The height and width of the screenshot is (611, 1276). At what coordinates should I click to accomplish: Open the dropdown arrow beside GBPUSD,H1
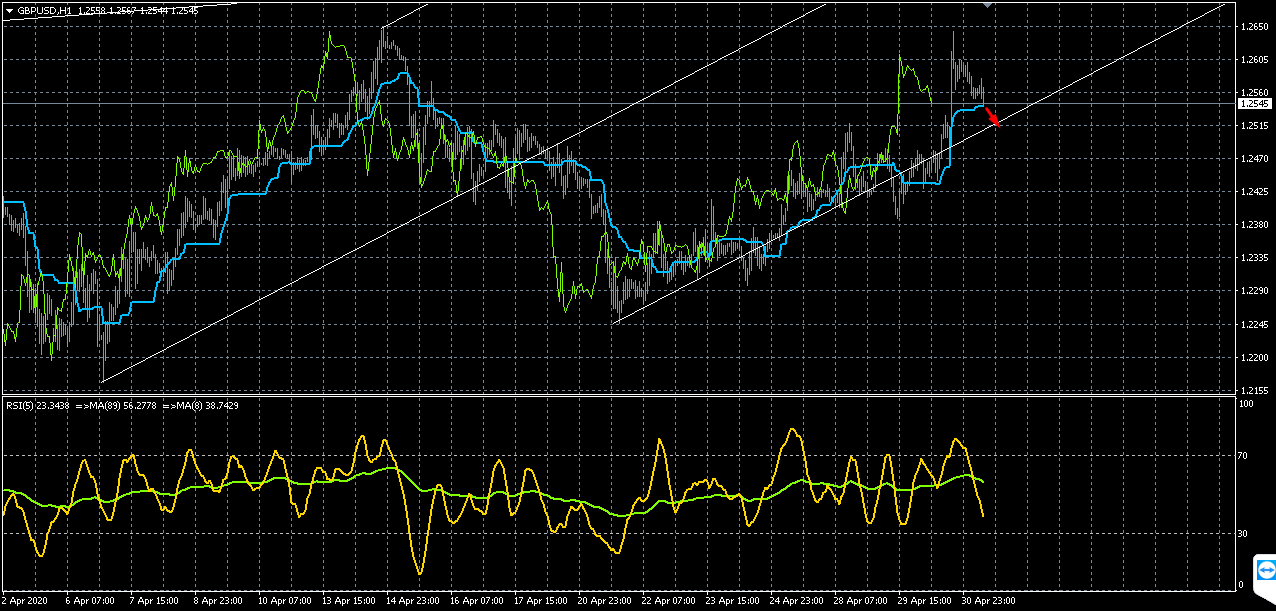(x=8, y=10)
